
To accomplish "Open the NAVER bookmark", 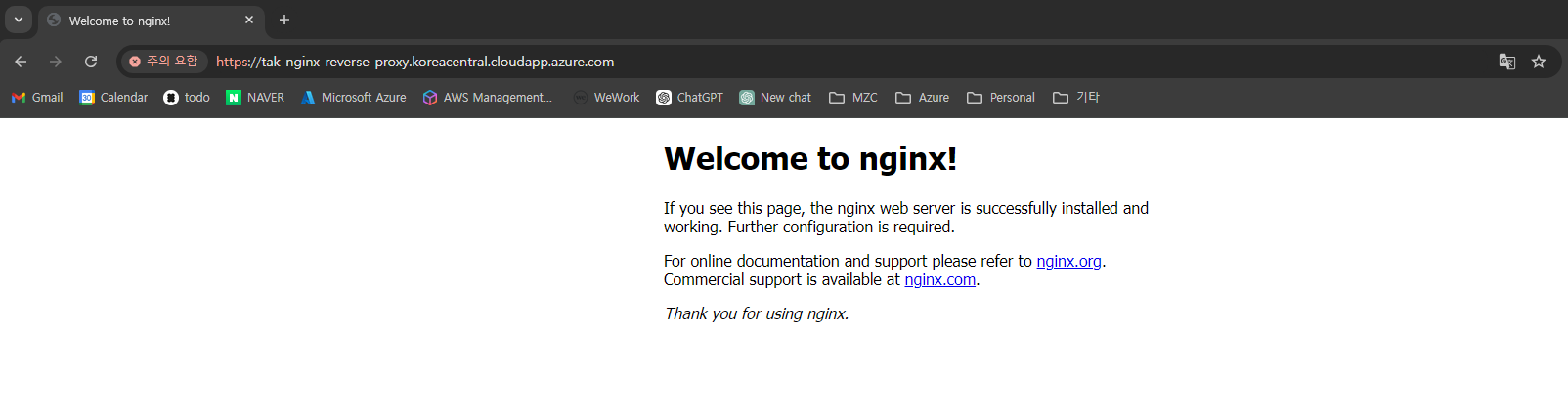I will pyautogui.click(x=255, y=98).
